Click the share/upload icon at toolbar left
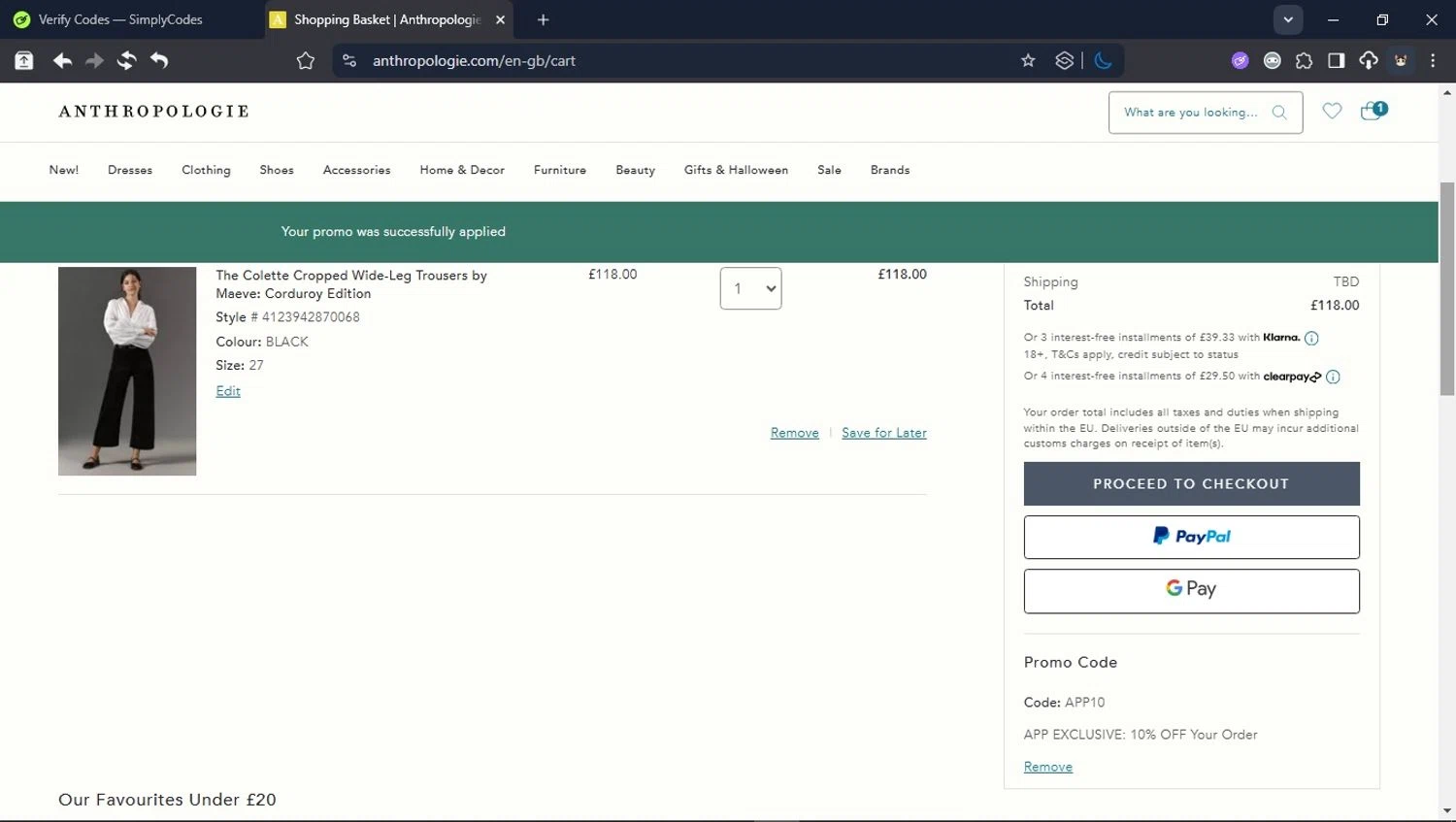This screenshot has height=822, width=1456. click(x=24, y=61)
